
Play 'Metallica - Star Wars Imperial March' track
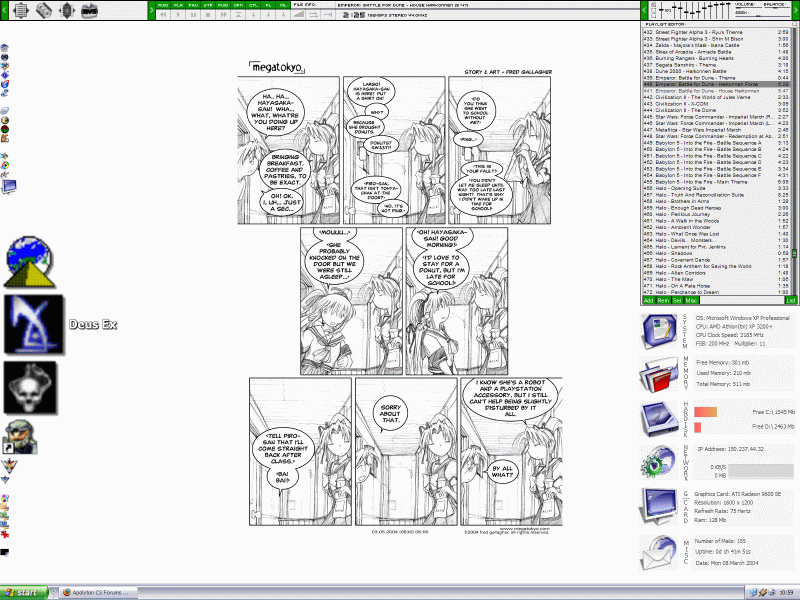[700, 129]
